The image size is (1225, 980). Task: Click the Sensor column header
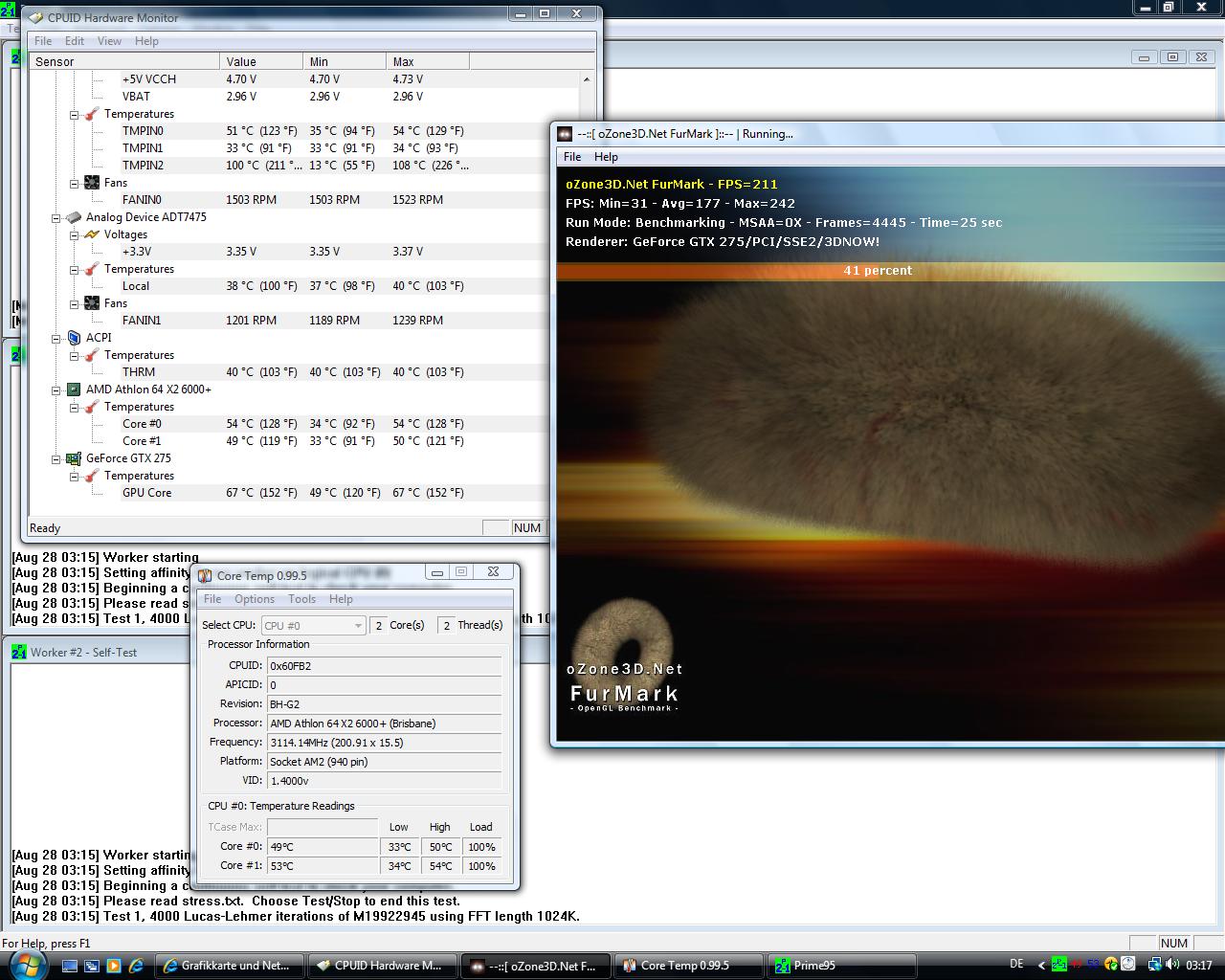click(x=124, y=61)
